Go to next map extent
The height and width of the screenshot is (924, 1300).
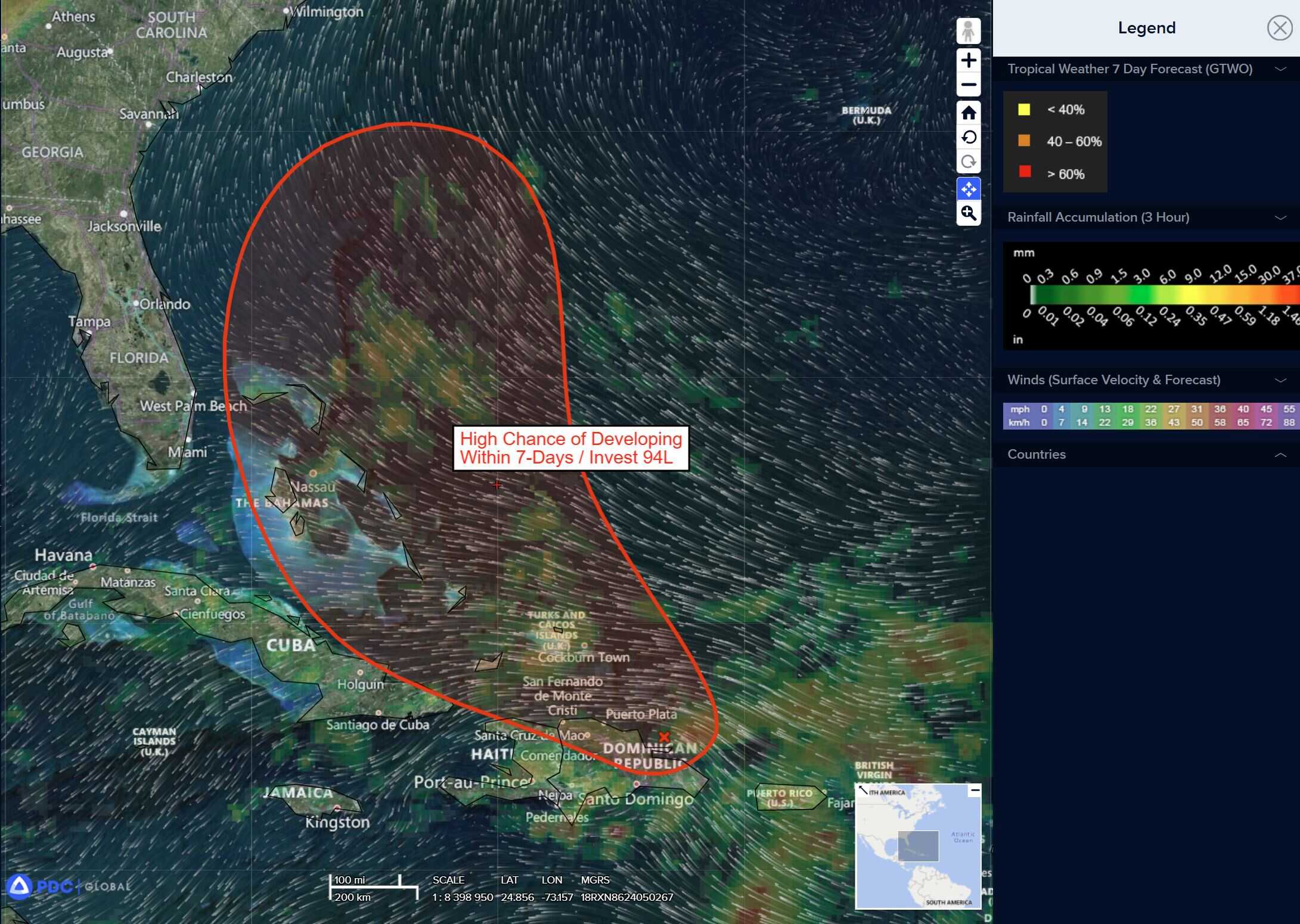(968, 162)
